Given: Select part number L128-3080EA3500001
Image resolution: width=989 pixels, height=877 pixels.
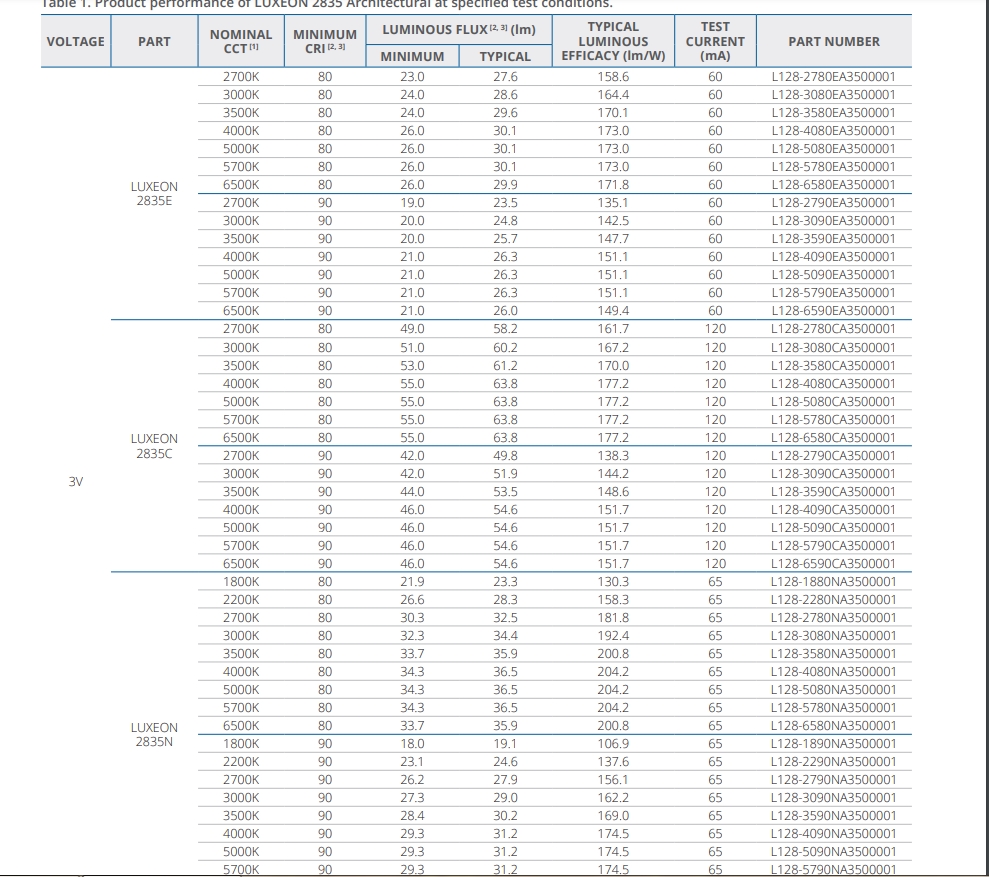Looking at the screenshot, I should coord(834,95).
